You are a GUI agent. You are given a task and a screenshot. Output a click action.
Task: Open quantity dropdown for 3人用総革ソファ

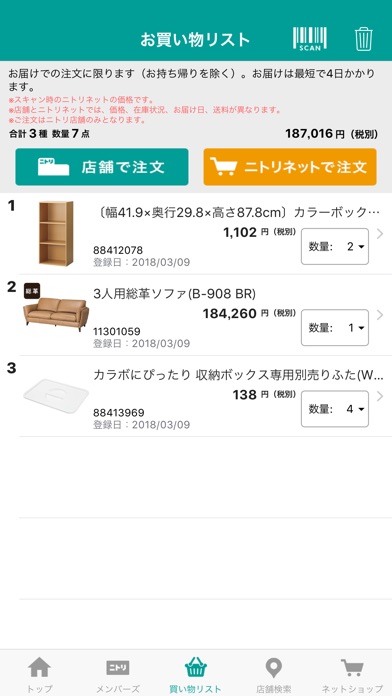coord(335,328)
